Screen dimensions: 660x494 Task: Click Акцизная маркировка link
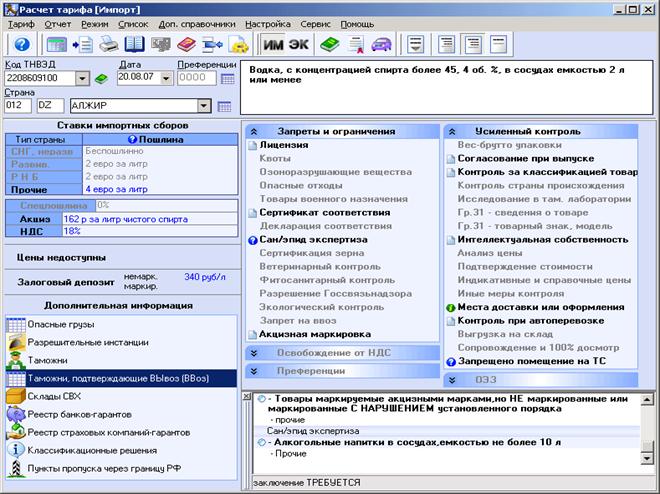coord(315,334)
